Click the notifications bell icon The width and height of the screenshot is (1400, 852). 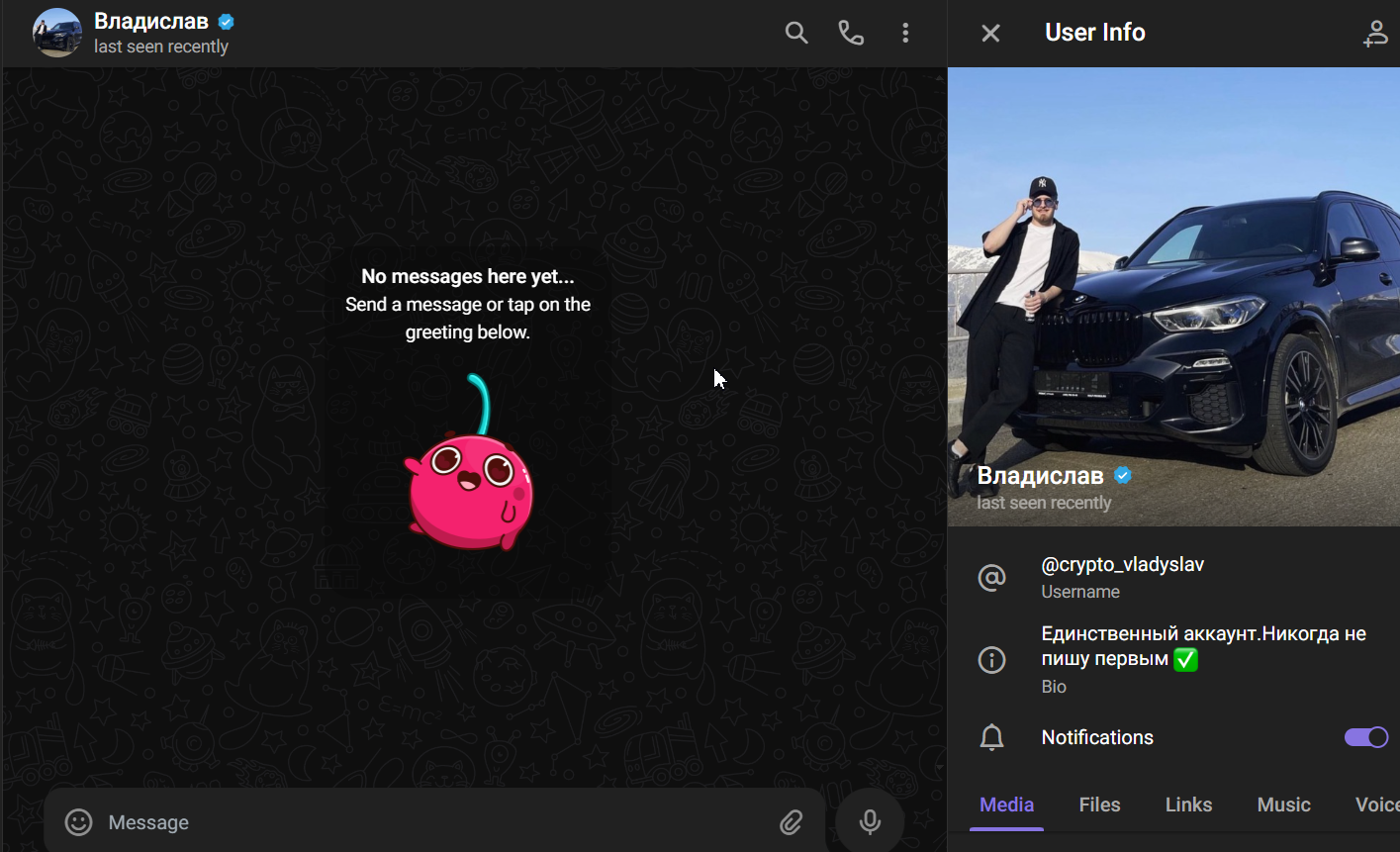[x=991, y=737]
